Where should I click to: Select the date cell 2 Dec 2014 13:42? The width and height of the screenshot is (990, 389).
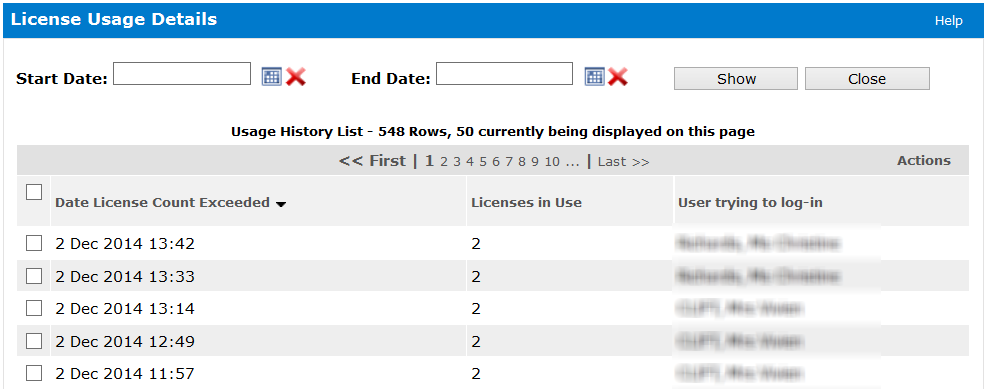pyautogui.click(x=125, y=244)
